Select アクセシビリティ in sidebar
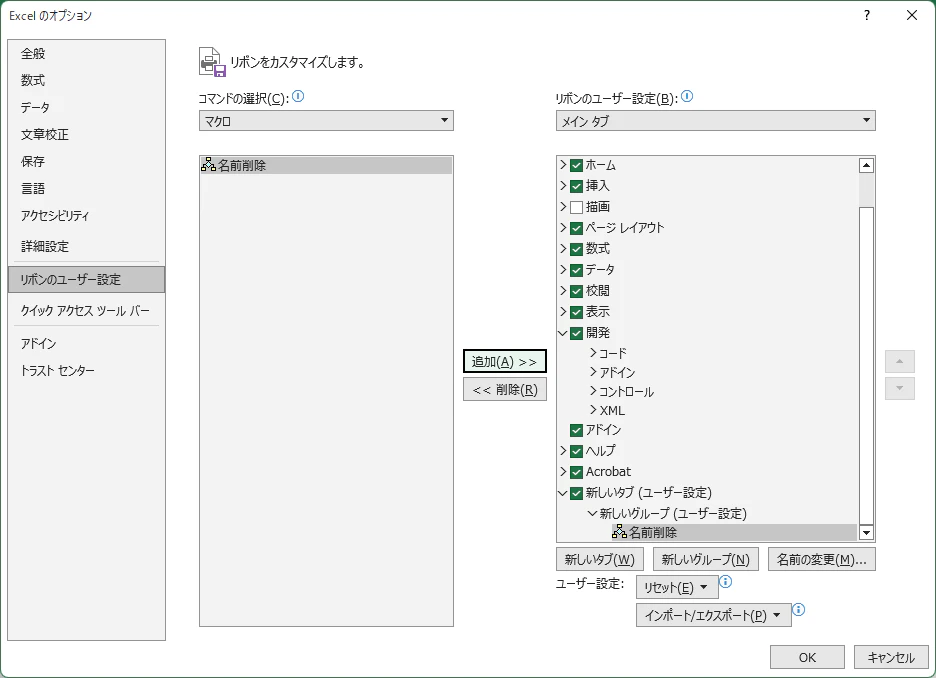936x678 pixels. pyautogui.click(x=87, y=215)
